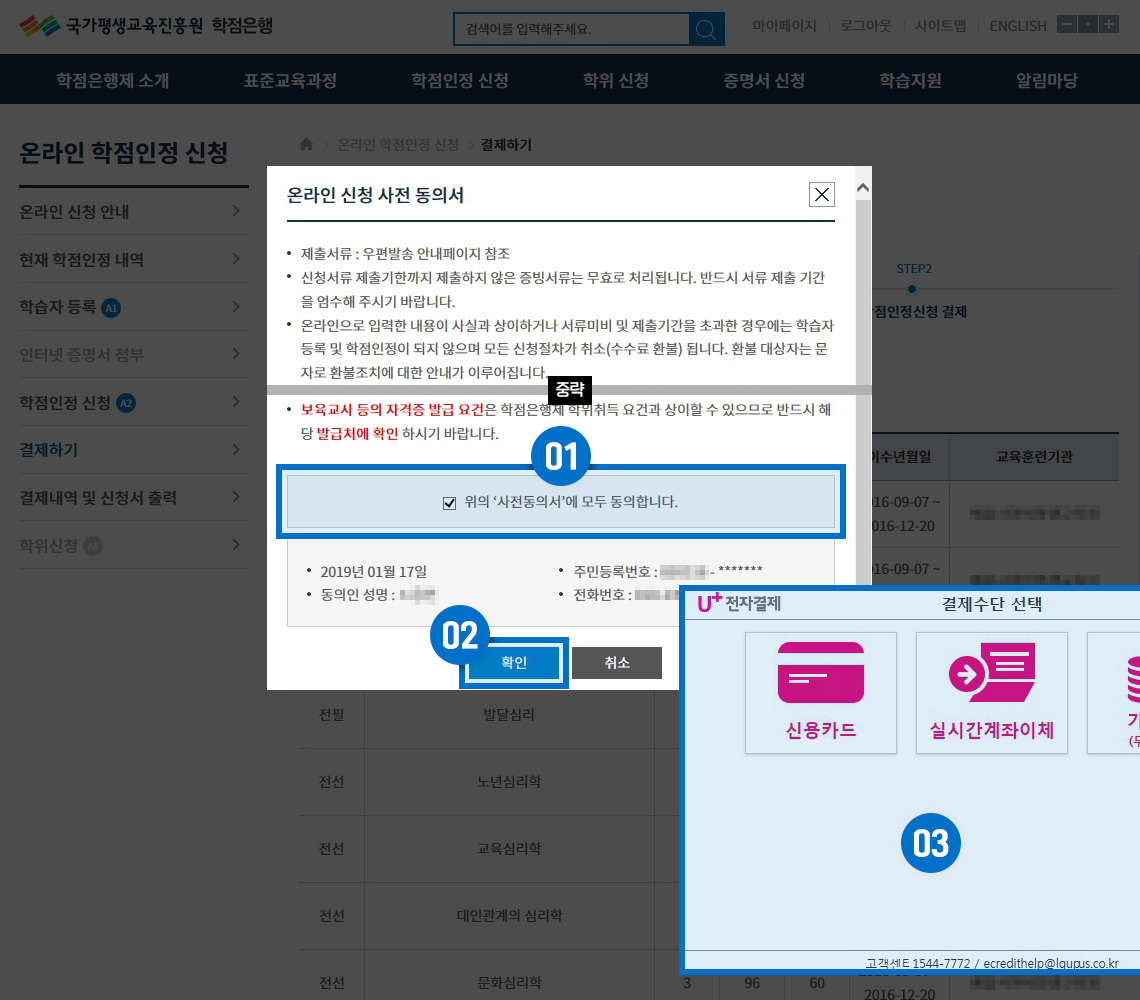The image size is (1140, 1000).
Task: Click the home icon in breadcrumb
Action: (307, 145)
